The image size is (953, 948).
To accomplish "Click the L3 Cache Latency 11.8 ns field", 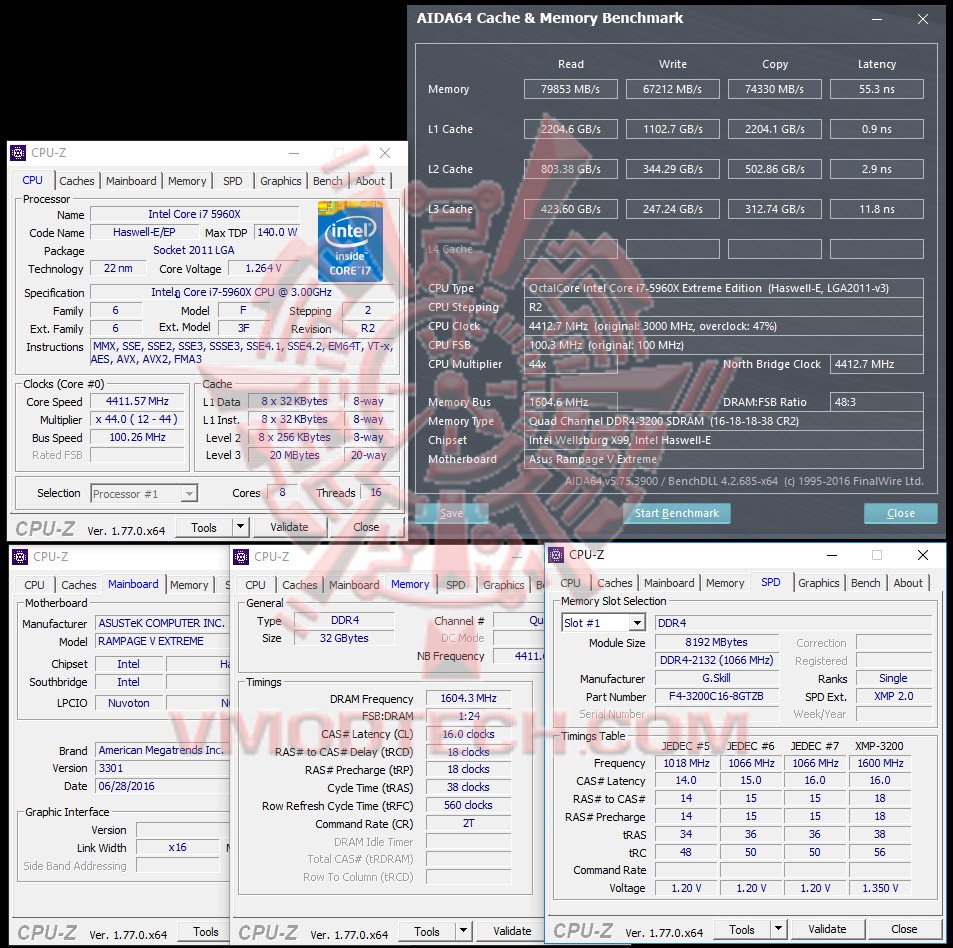I will point(876,209).
